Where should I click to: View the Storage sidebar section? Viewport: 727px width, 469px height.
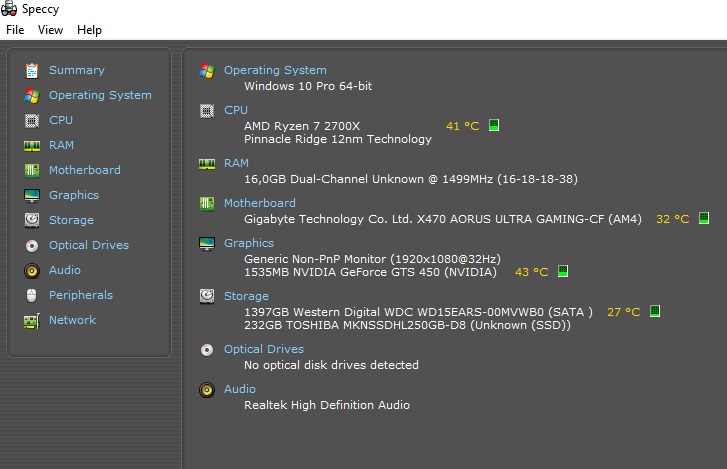pos(71,220)
